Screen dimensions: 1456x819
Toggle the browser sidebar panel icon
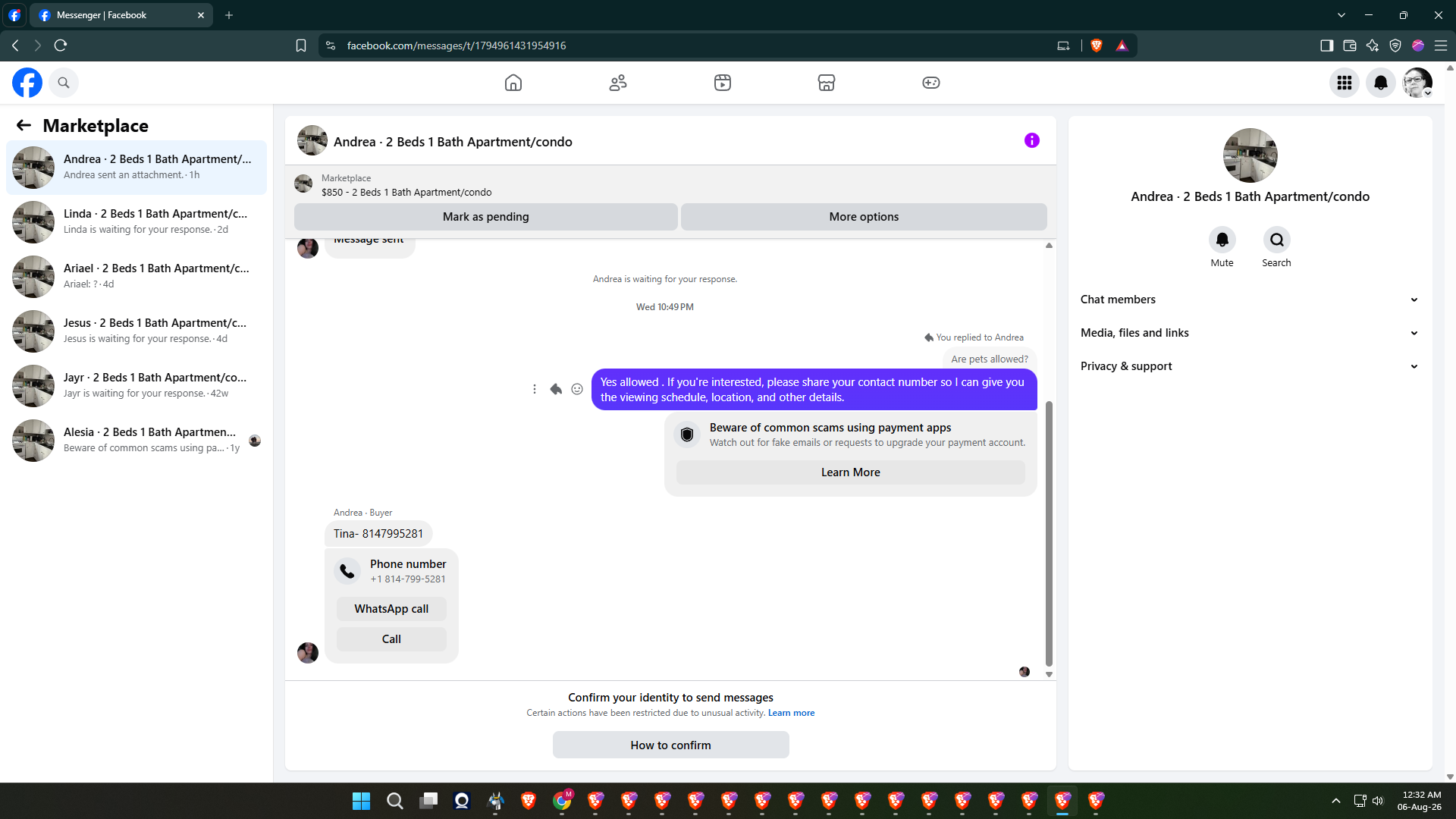coord(1327,45)
